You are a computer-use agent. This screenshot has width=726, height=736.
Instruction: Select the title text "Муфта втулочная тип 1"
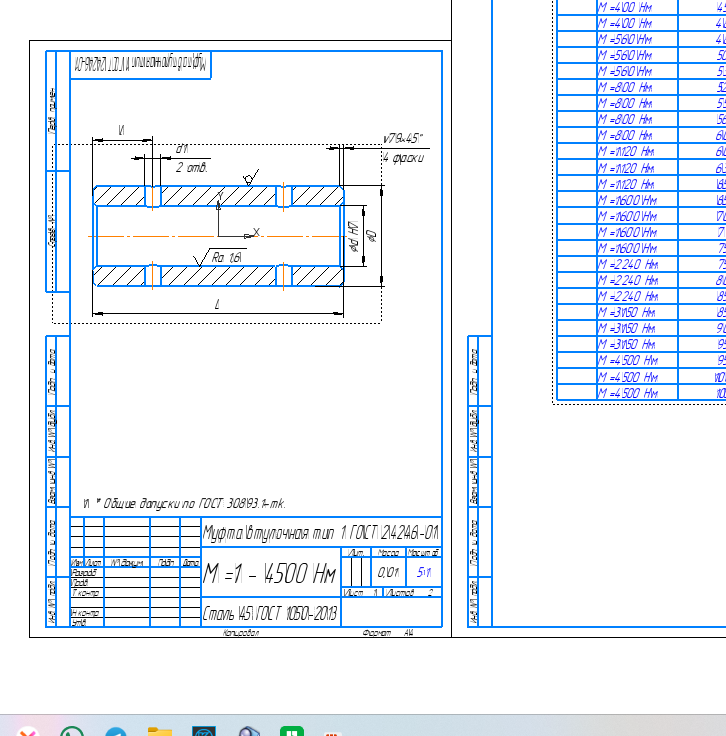tap(320, 531)
